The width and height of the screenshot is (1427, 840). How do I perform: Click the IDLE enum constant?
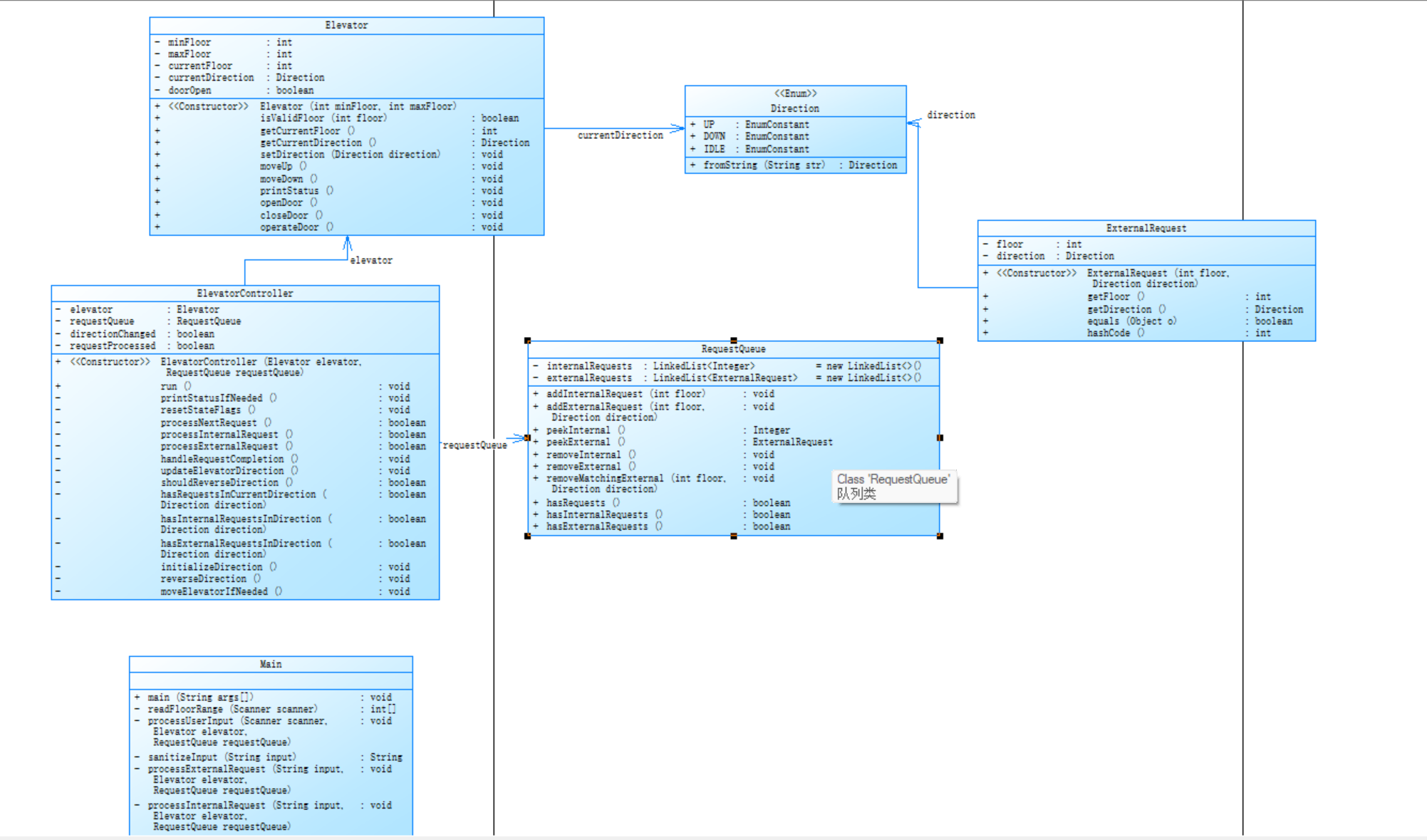[x=714, y=149]
